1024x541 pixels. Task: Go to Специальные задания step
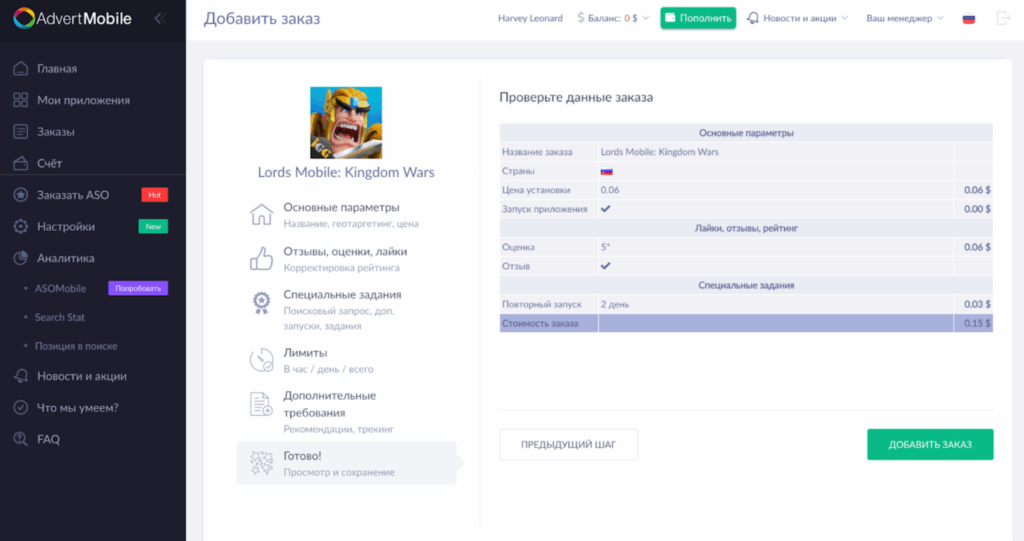pyautogui.click(x=346, y=310)
